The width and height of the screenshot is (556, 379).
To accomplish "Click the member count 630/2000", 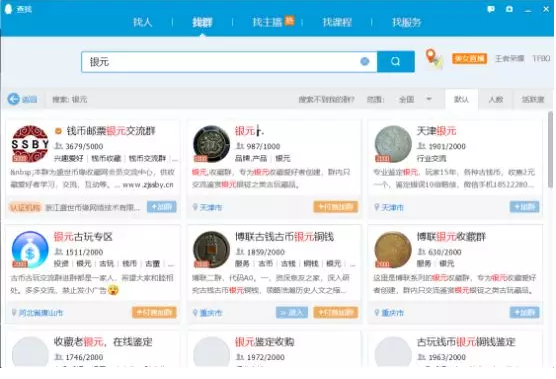I will [x=445, y=252].
